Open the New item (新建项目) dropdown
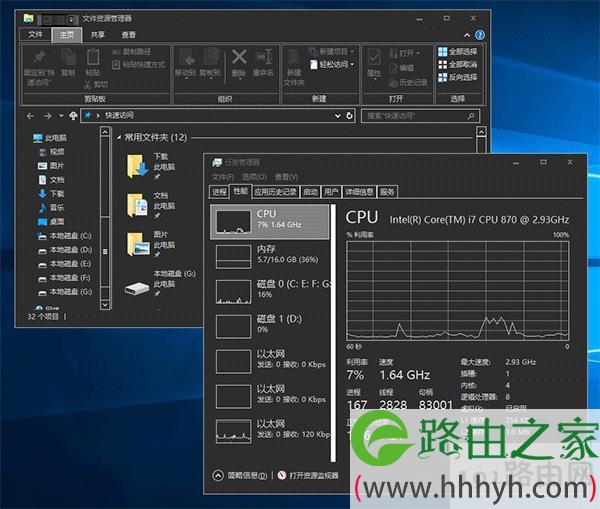The width and height of the screenshot is (600, 509). 331,51
